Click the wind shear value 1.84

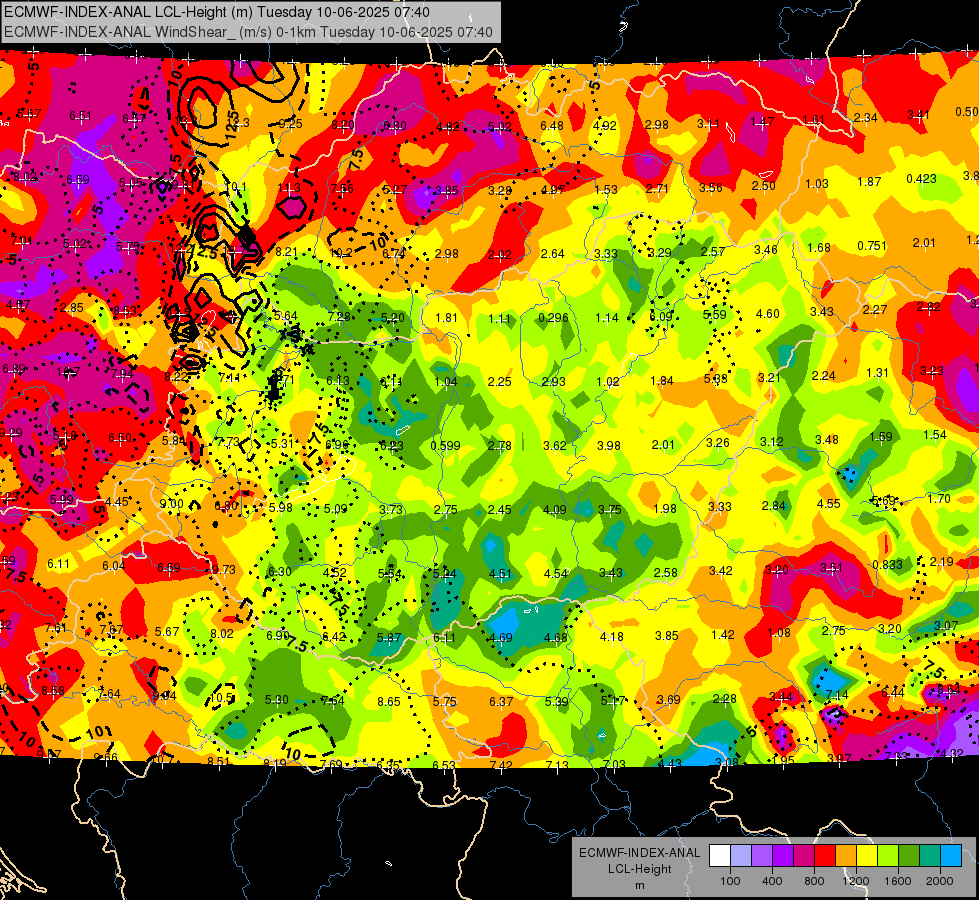click(661, 381)
